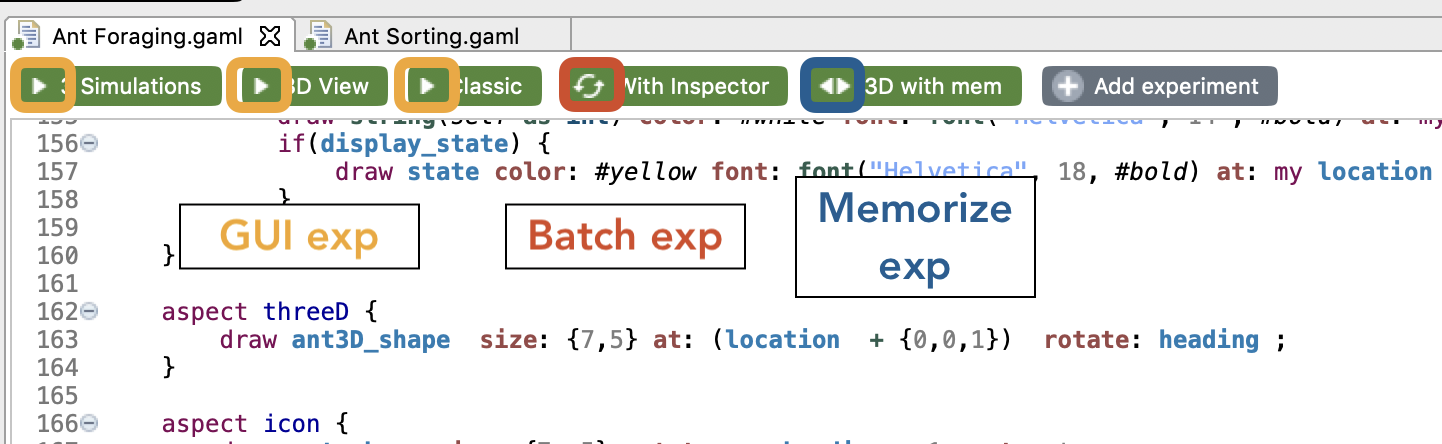Viewport: 1442px width, 444px height.
Task: Click the play icon on Simulations button
Action: (40, 85)
